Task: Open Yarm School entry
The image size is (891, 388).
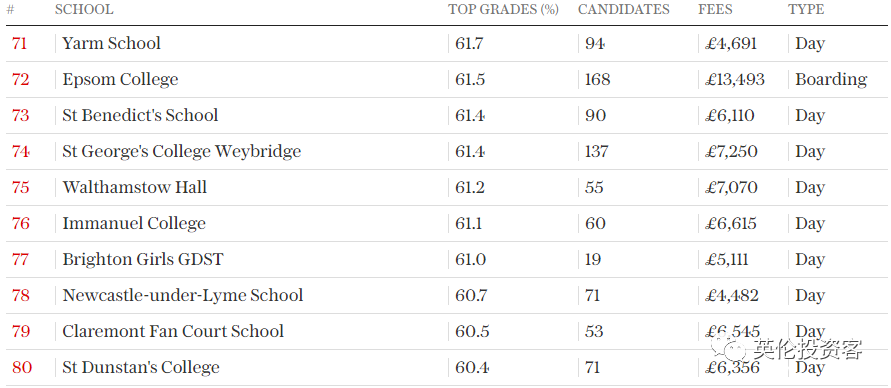Action: [x=111, y=44]
